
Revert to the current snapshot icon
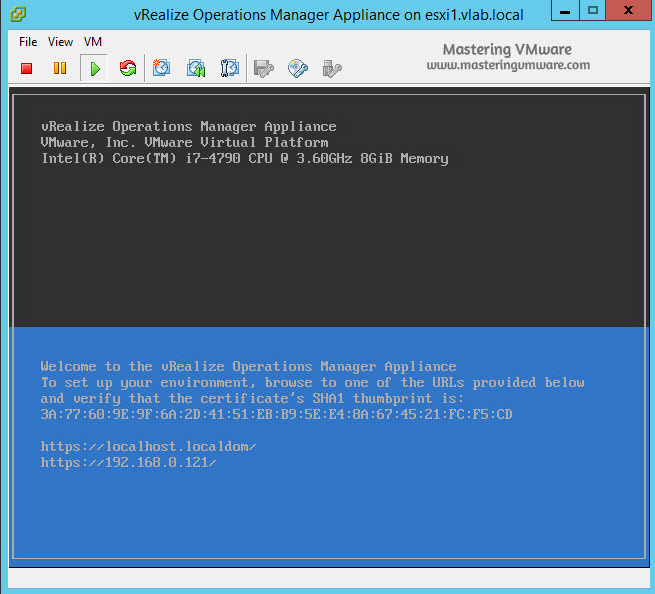coord(195,68)
